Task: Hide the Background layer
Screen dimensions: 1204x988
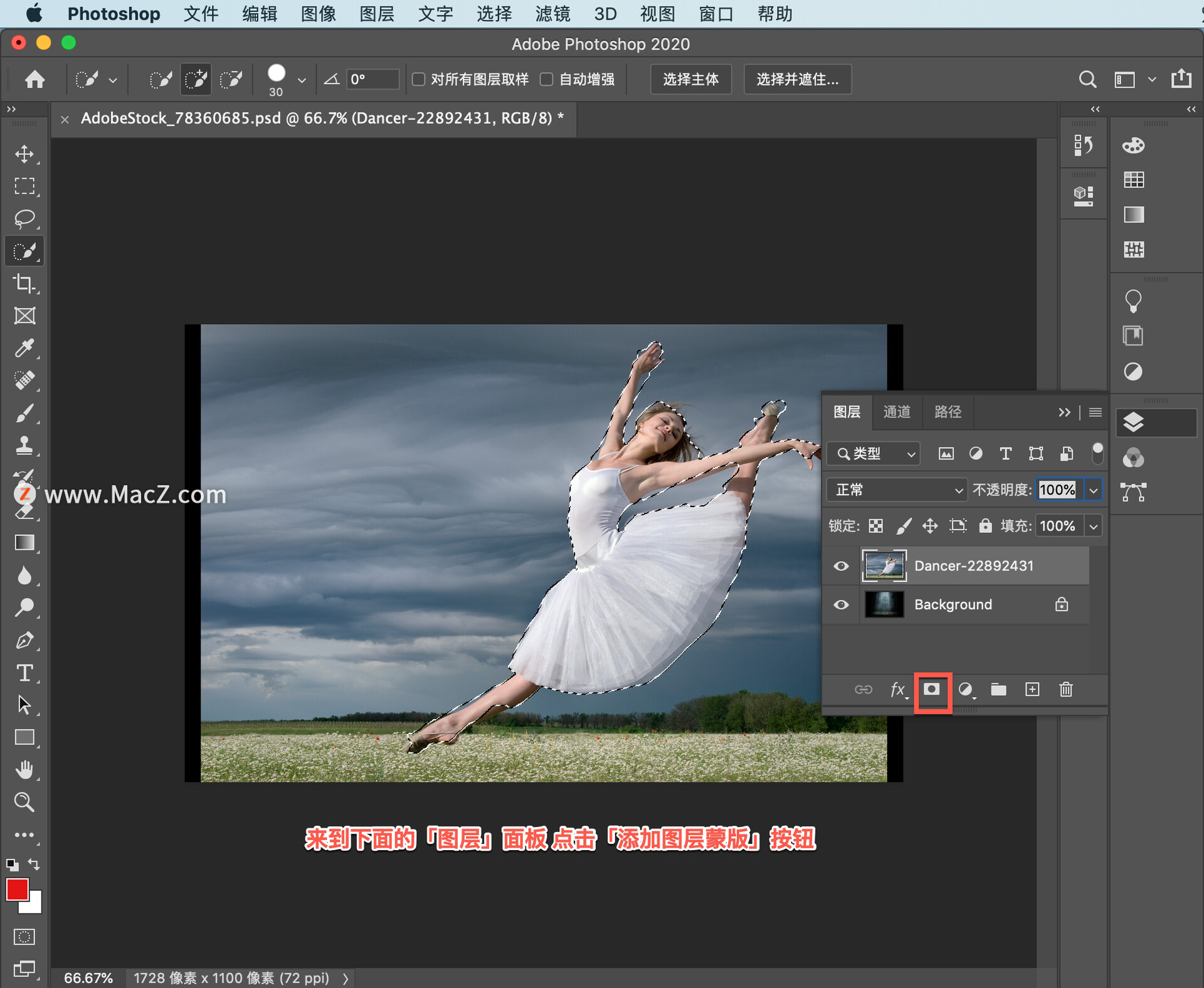Action: (843, 603)
